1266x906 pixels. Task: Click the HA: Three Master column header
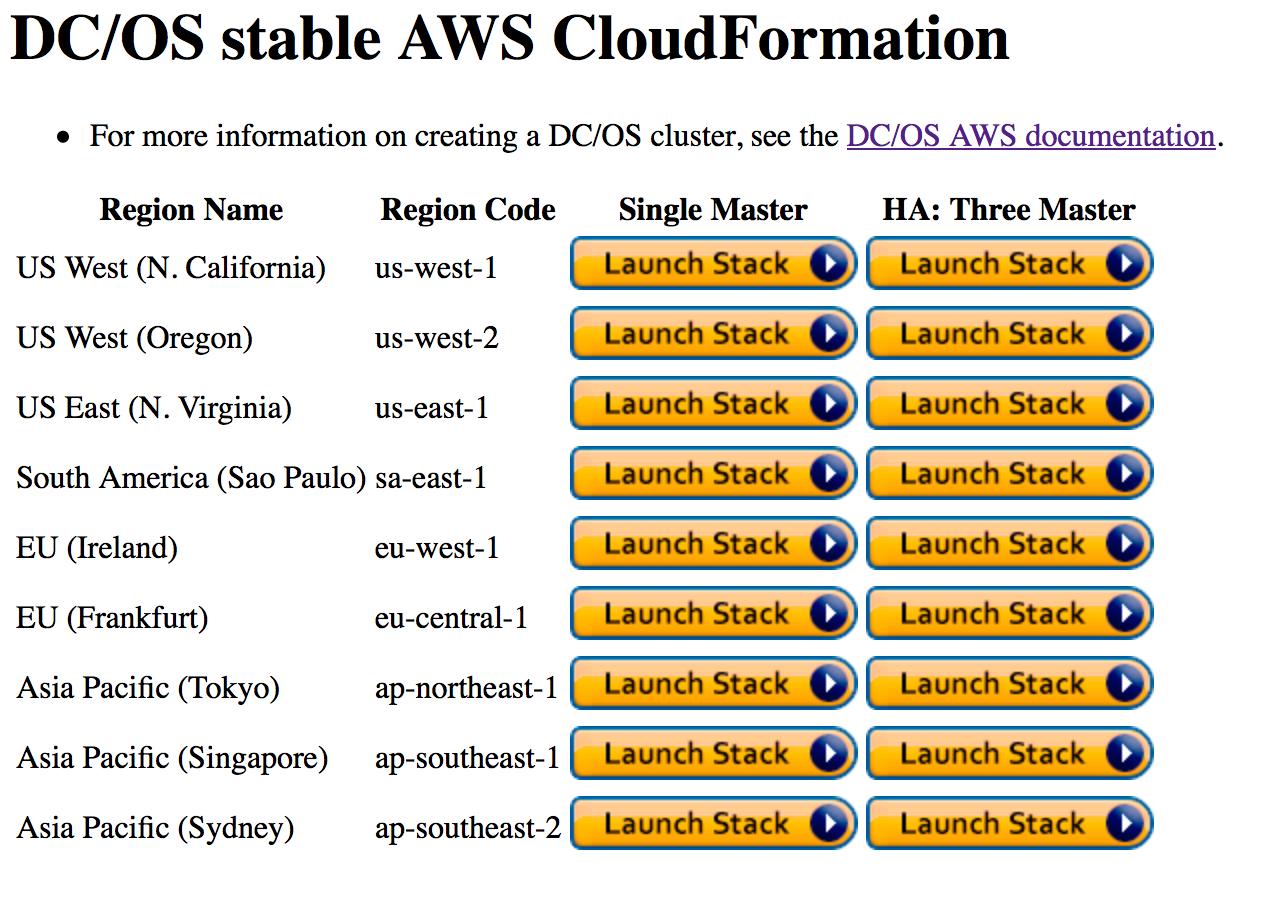[x=1009, y=210]
